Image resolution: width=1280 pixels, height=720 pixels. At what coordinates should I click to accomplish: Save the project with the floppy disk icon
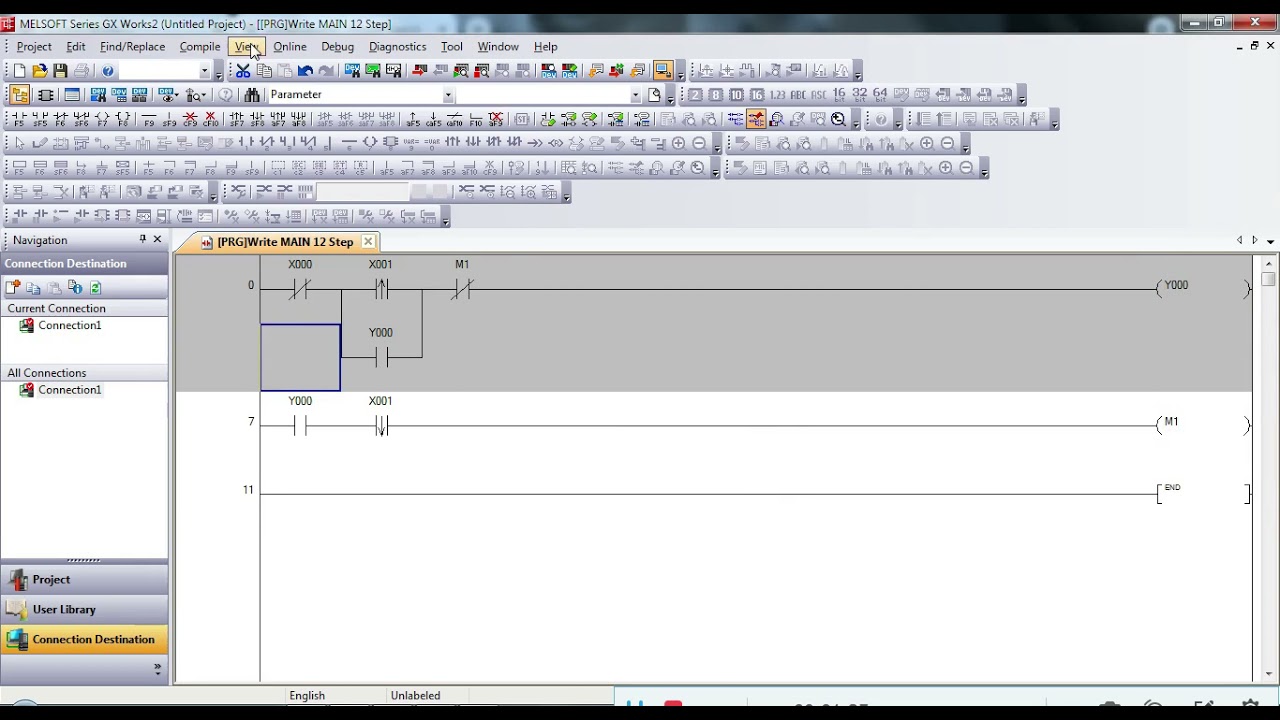[x=61, y=70]
